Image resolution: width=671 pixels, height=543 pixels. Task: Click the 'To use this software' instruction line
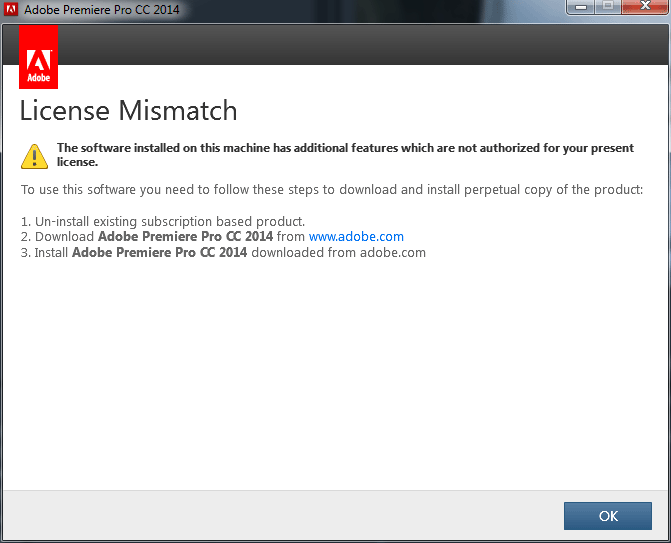tap(332, 190)
